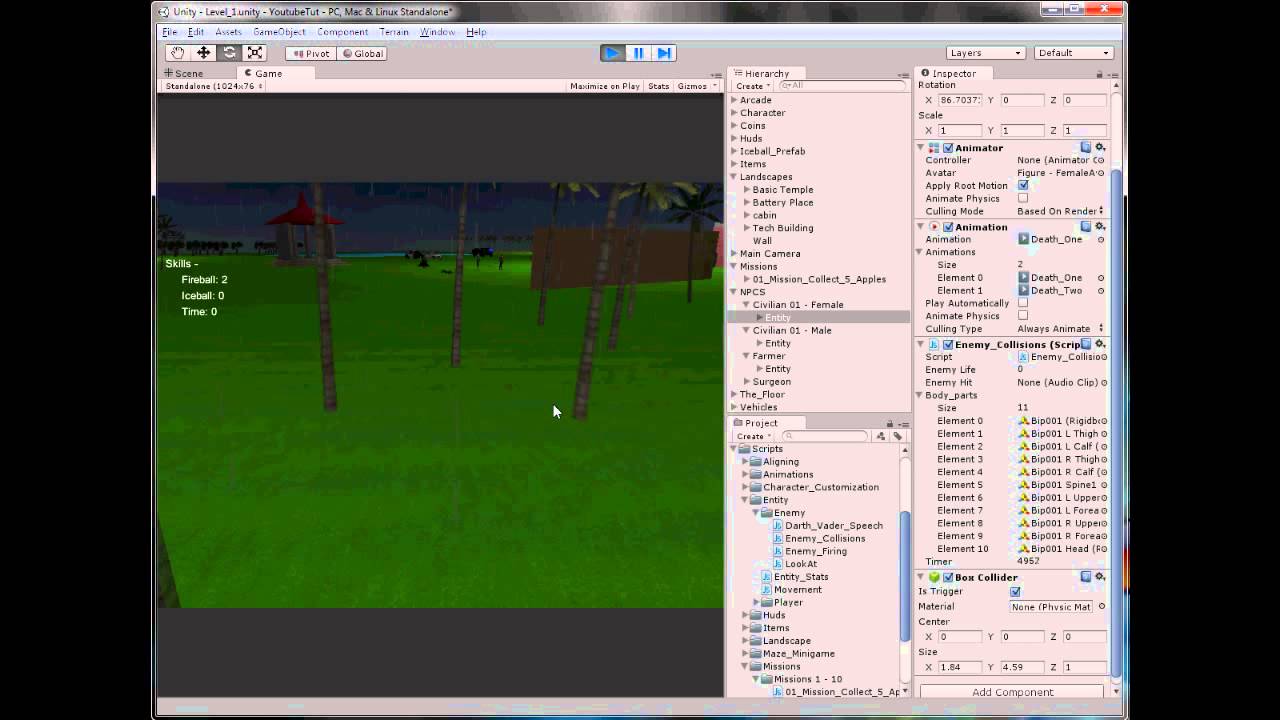Viewport: 1280px width, 720px height.
Task: Click the Stats button
Action: point(659,86)
